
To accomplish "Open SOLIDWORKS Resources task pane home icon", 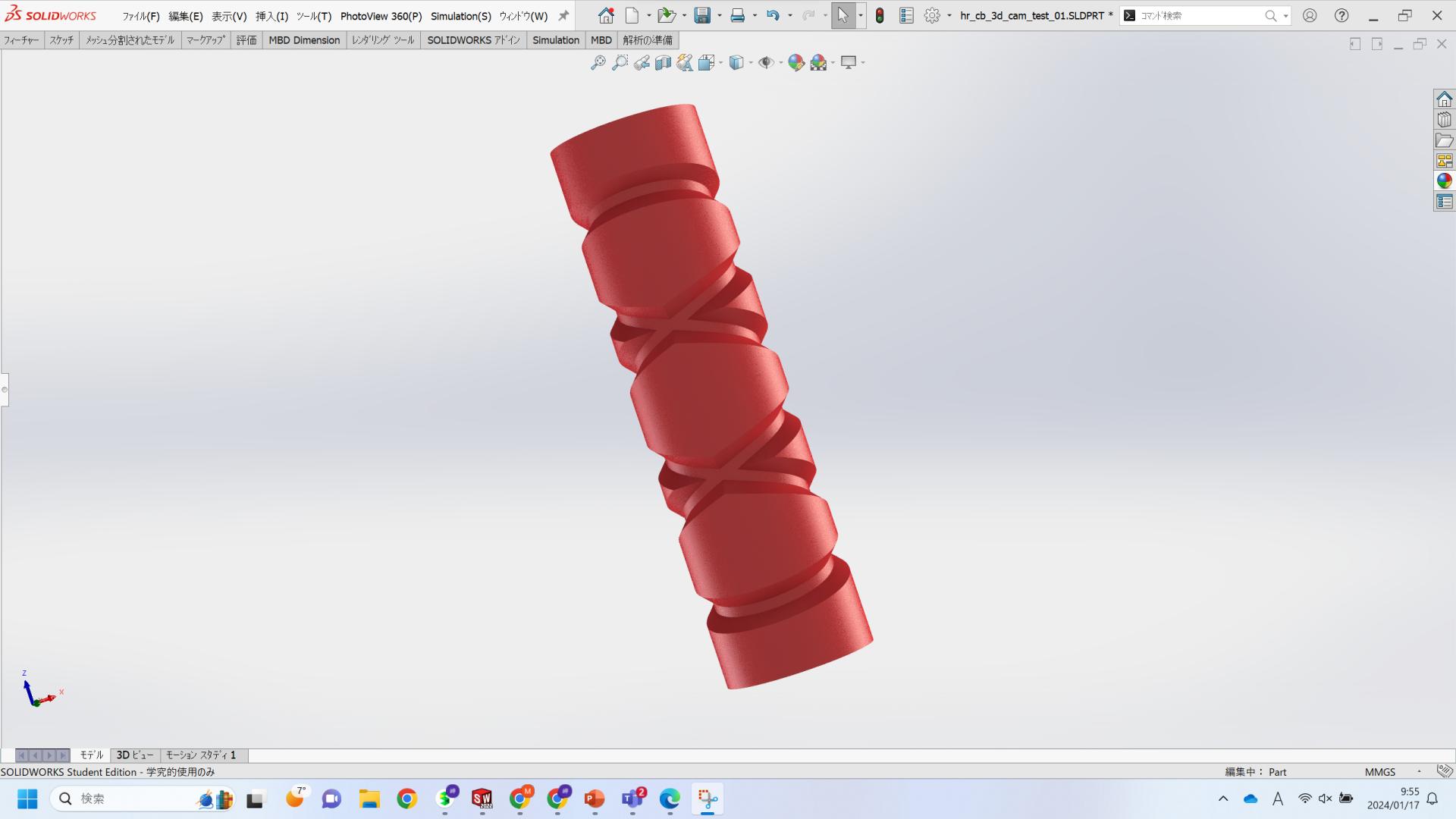I will tap(1444, 99).
